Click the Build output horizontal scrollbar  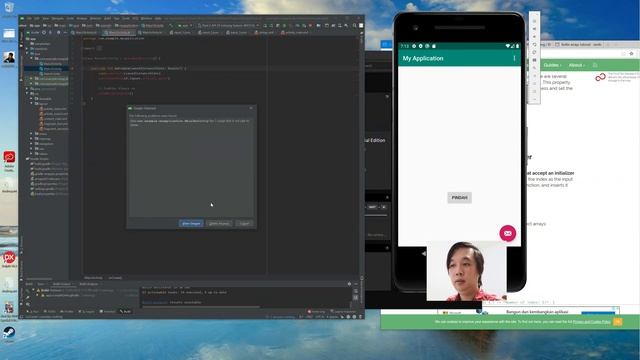click(x=201, y=307)
